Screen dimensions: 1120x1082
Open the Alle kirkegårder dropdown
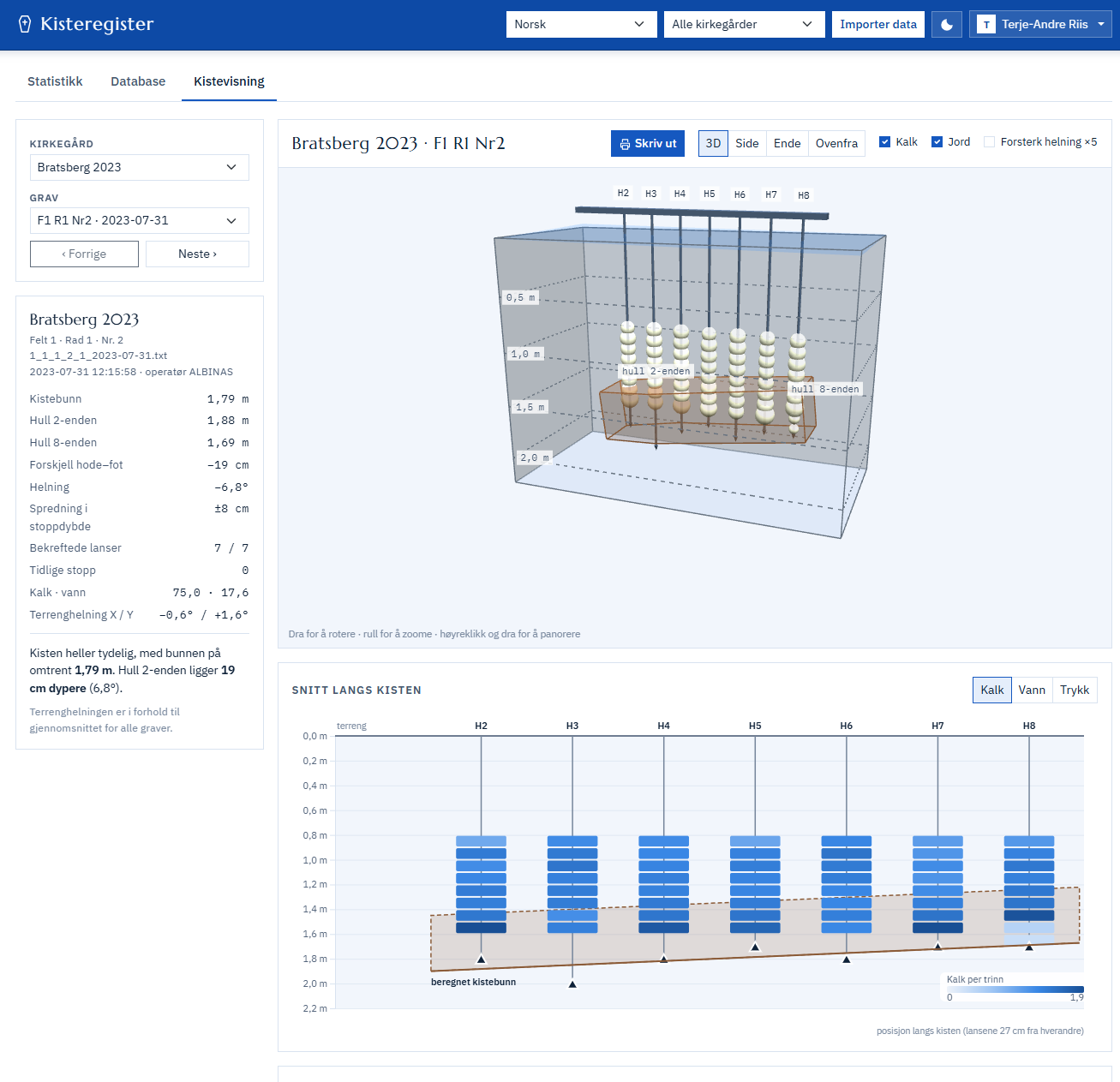tap(745, 24)
